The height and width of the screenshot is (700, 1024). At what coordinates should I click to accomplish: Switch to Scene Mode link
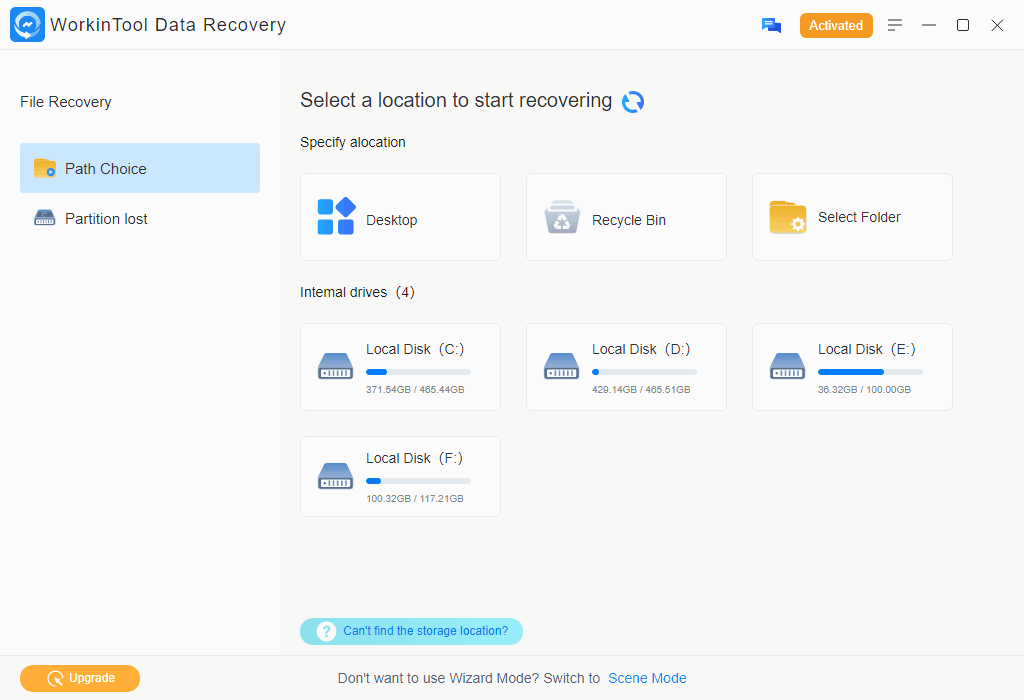click(647, 678)
